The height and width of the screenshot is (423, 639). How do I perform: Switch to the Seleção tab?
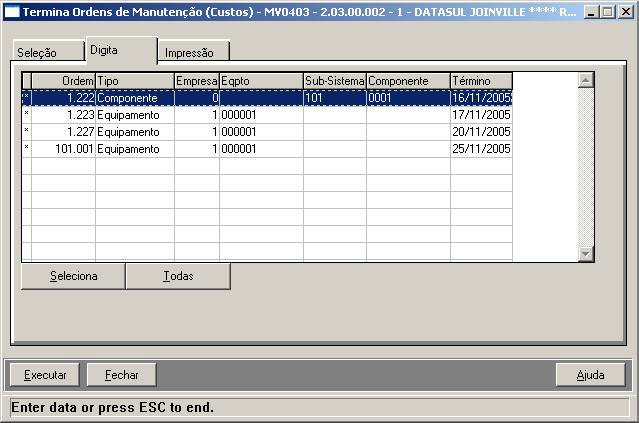48,51
